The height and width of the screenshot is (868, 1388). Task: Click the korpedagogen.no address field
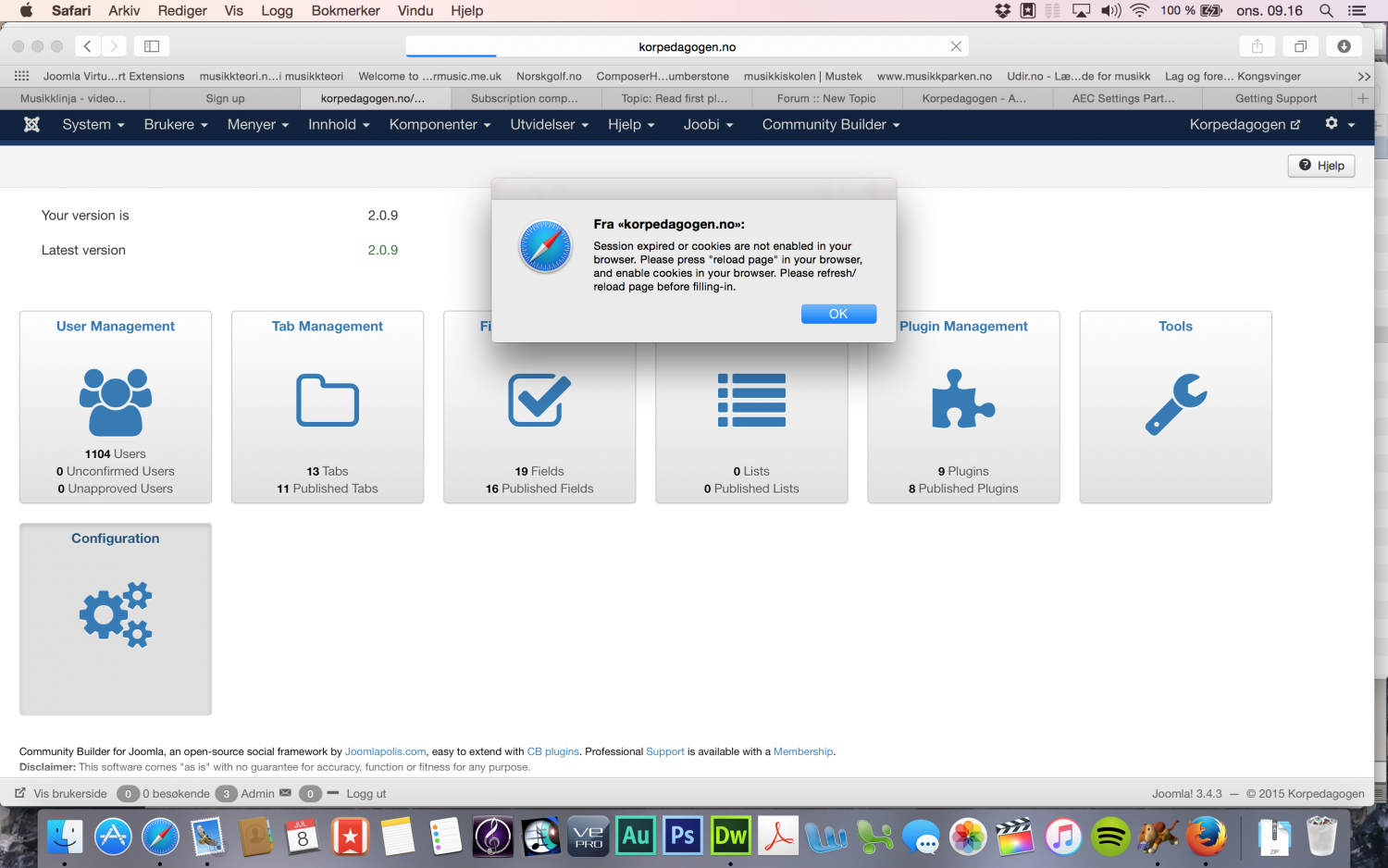tap(687, 46)
